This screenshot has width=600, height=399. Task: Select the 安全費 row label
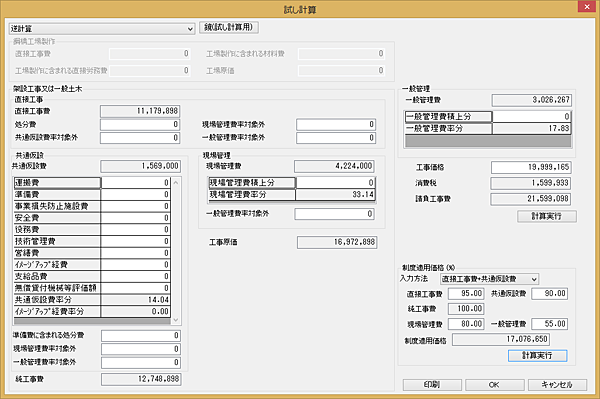[57, 218]
